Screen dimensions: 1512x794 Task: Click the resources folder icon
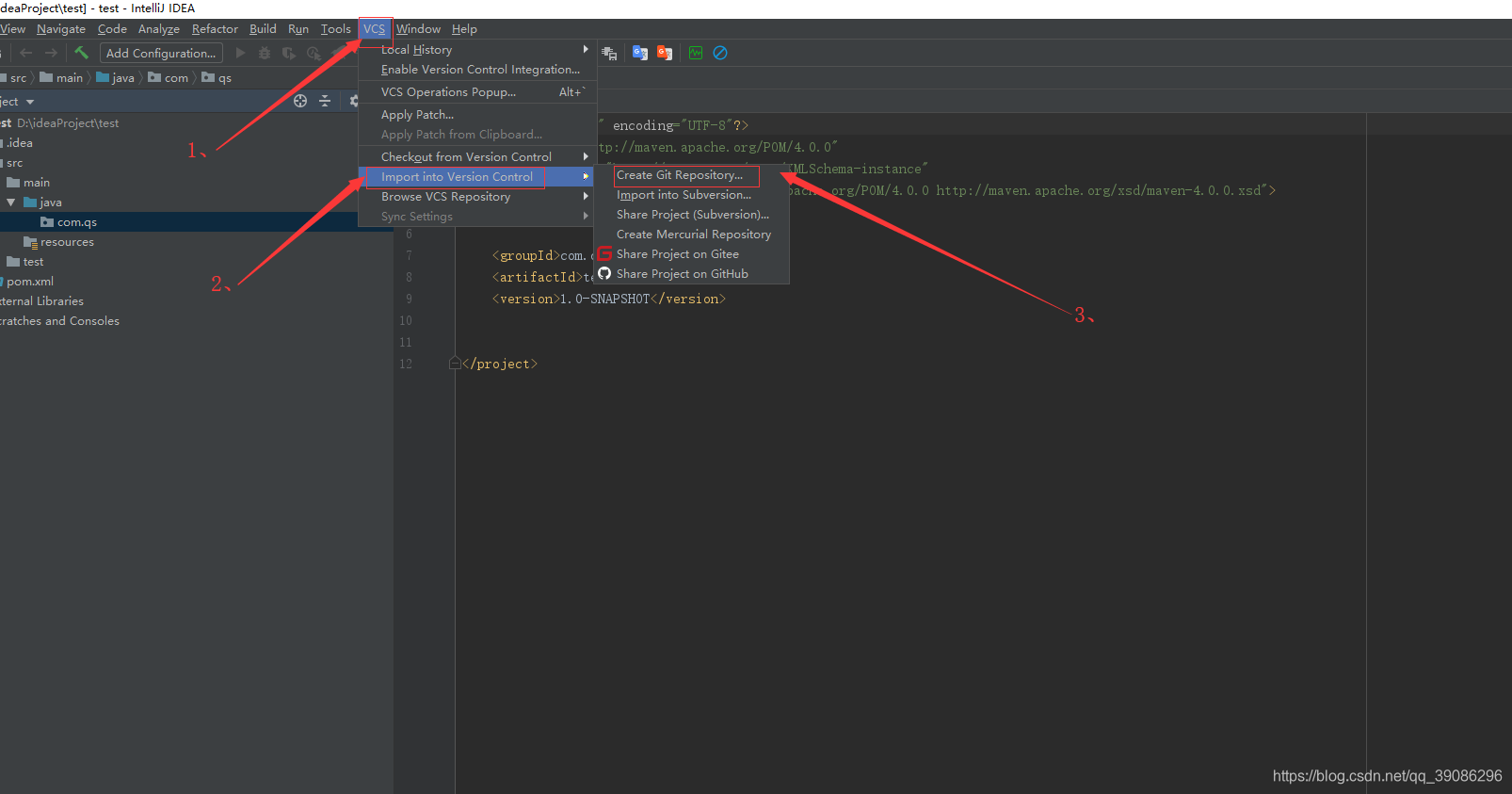click(x=30, y=242)
